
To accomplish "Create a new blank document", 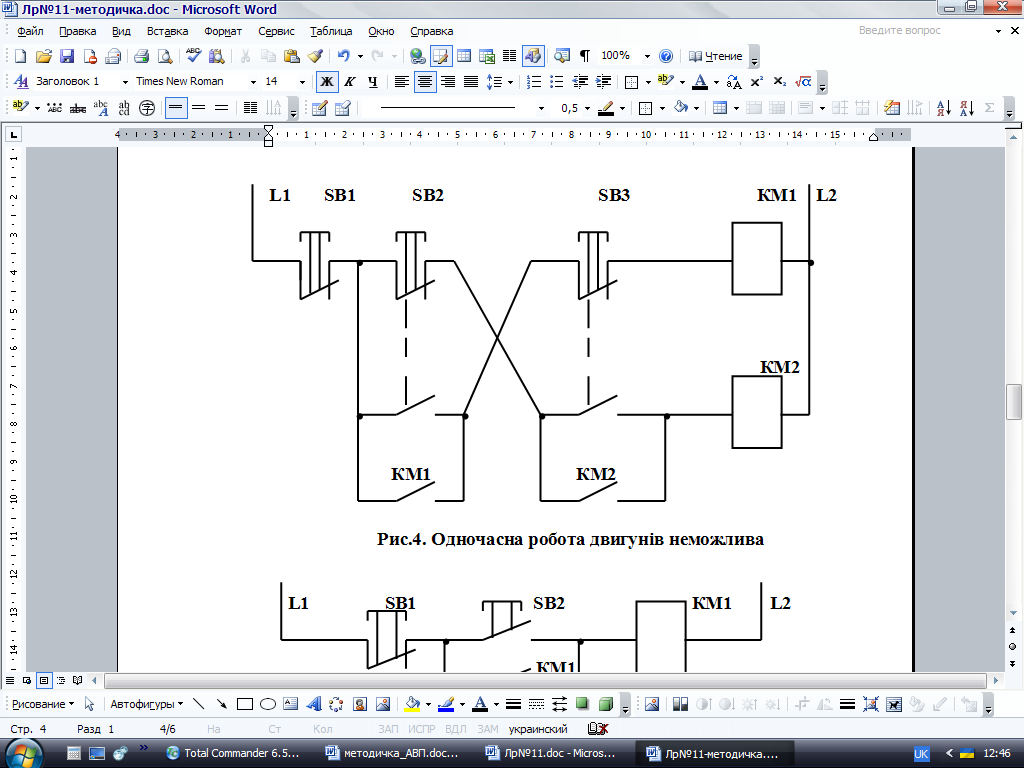I will click(20, 56).
